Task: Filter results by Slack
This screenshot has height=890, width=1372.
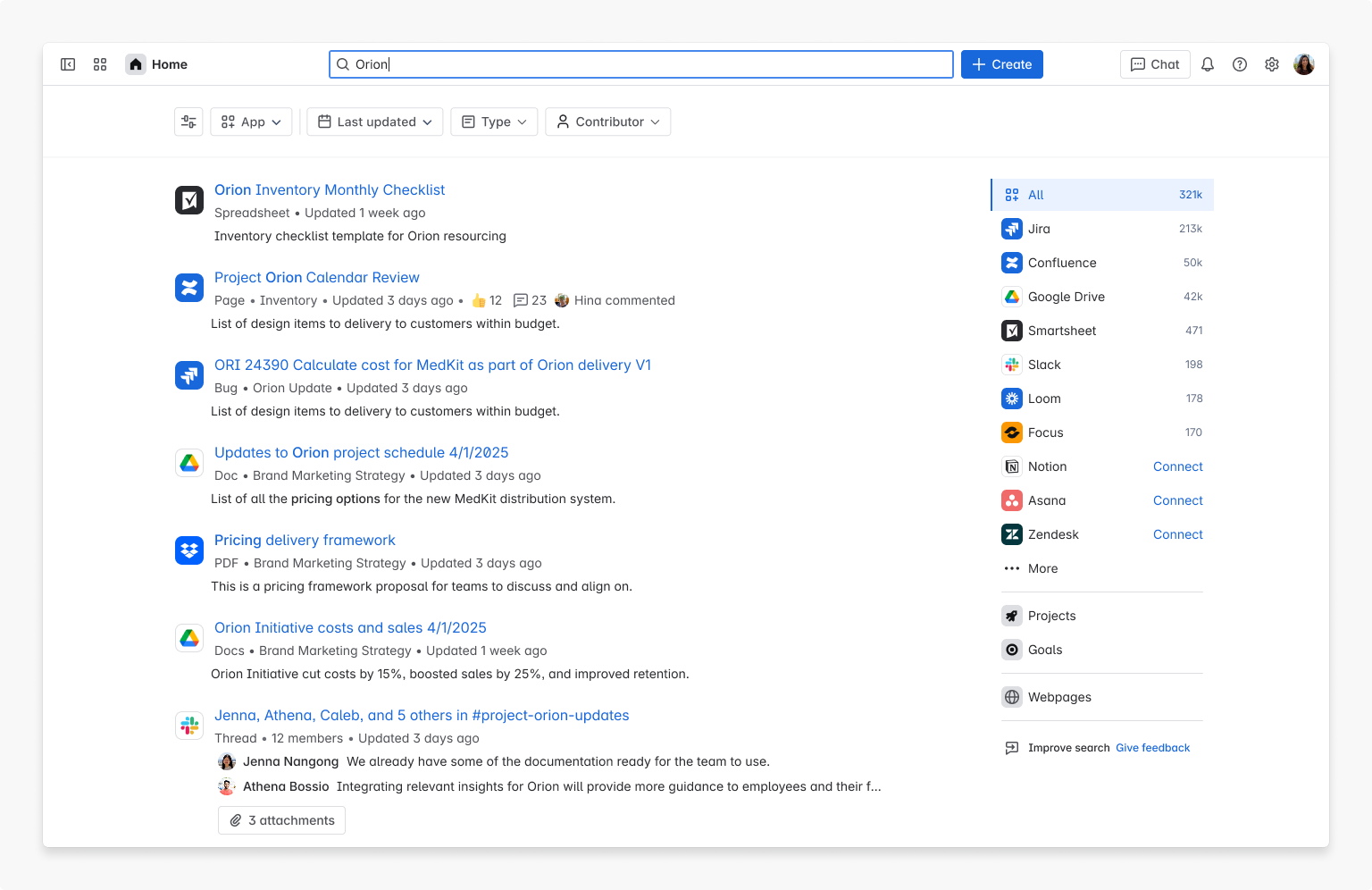Action: [1043, 365]
